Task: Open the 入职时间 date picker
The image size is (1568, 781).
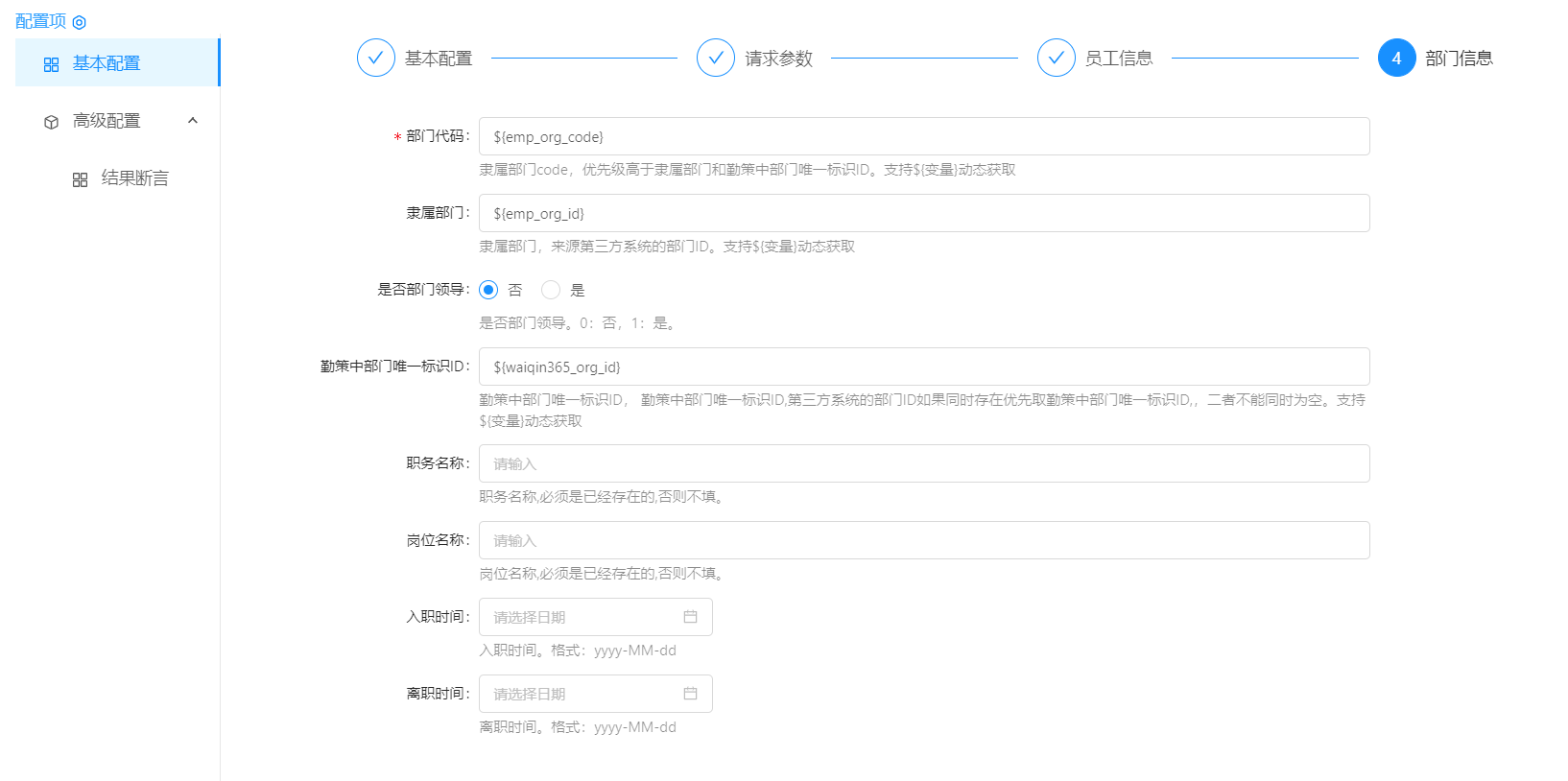Action: click(x=595, y=617)
